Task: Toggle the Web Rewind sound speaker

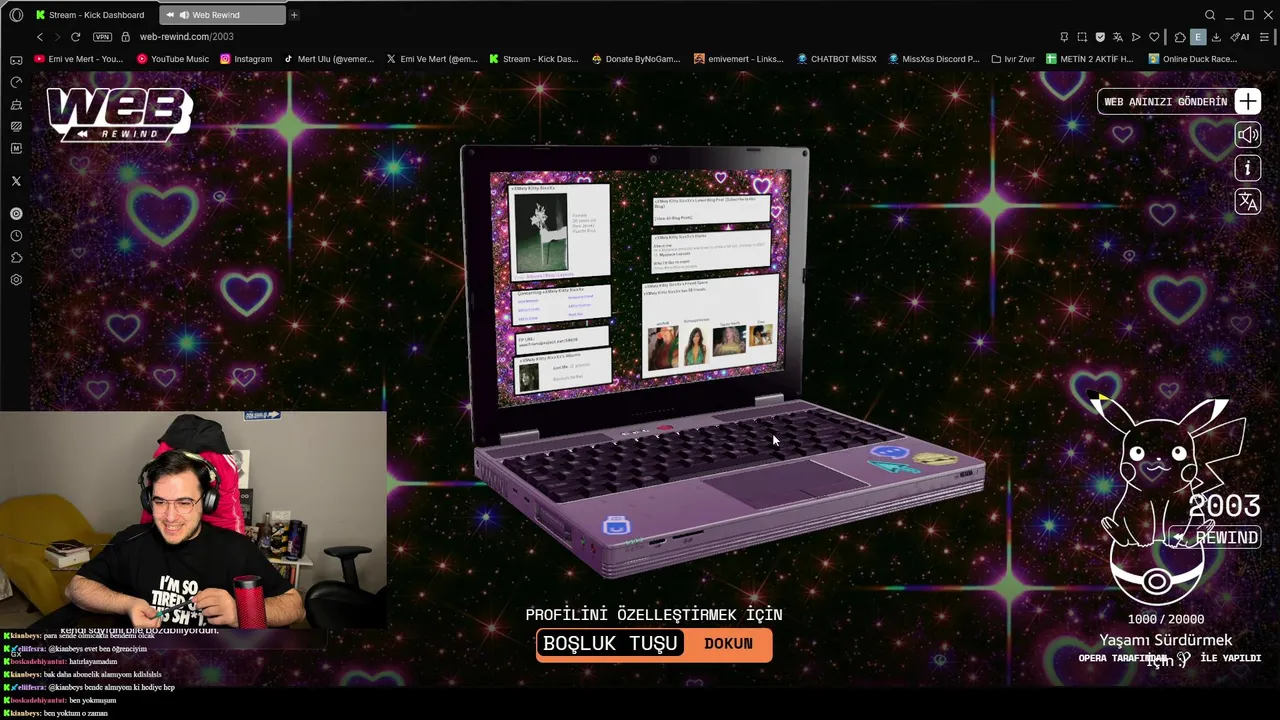Action: (x=1247, y=135)
